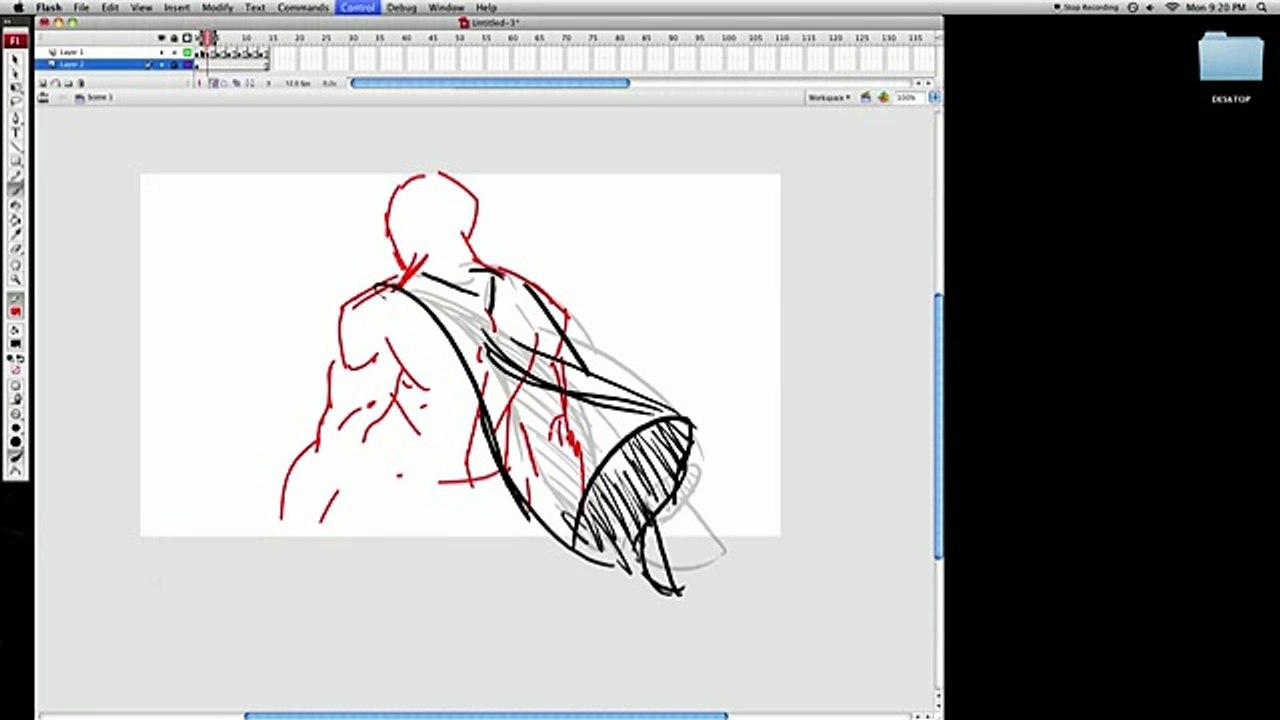Open the Workspace dropdown
The width and height of the screenshot is (1280, 720).
pos(829,97)
